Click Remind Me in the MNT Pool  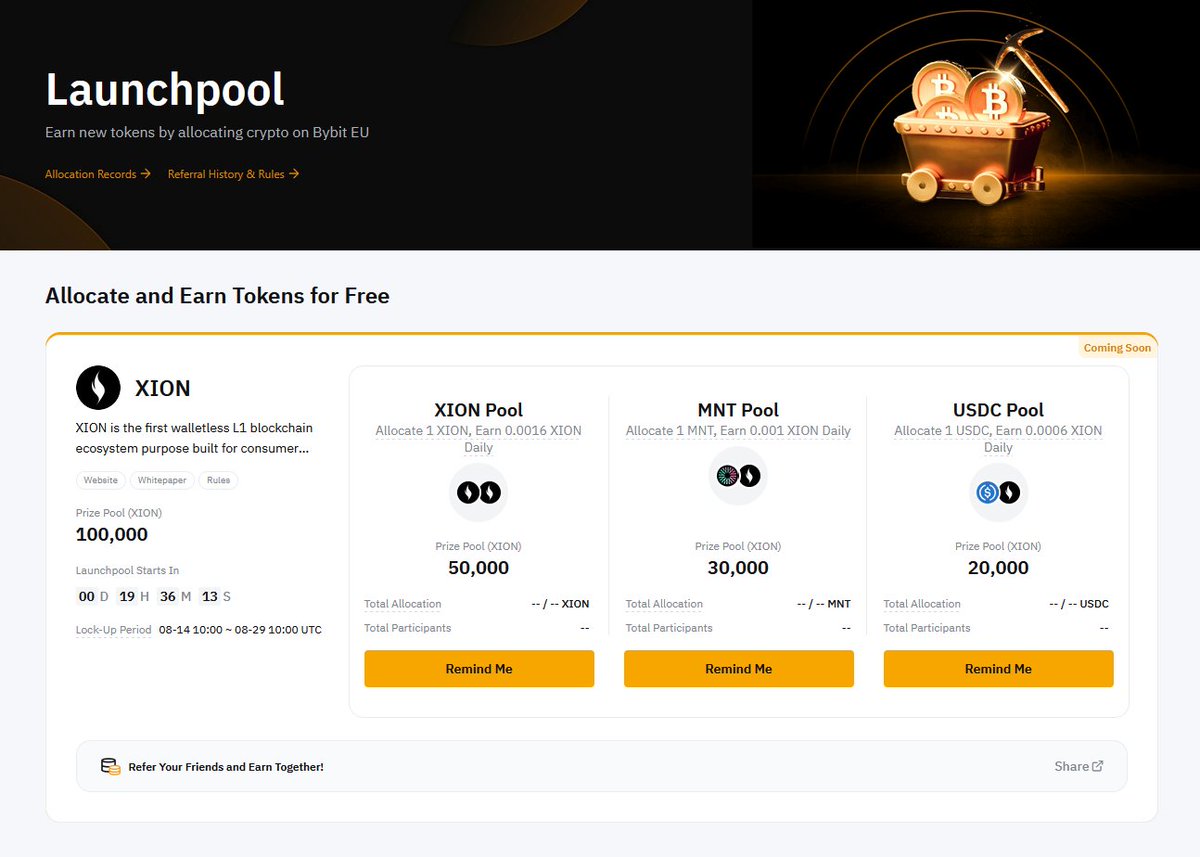click(739, 669)
